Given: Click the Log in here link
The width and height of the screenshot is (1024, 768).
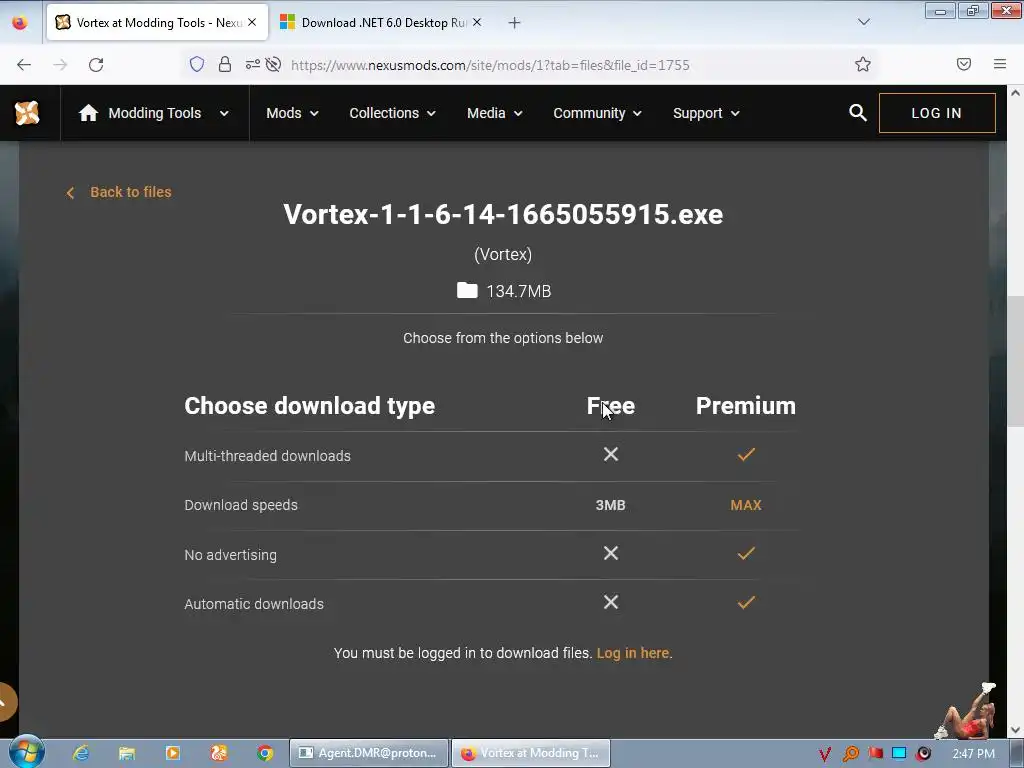Looking at the screenshot, I should pos(634,653).
